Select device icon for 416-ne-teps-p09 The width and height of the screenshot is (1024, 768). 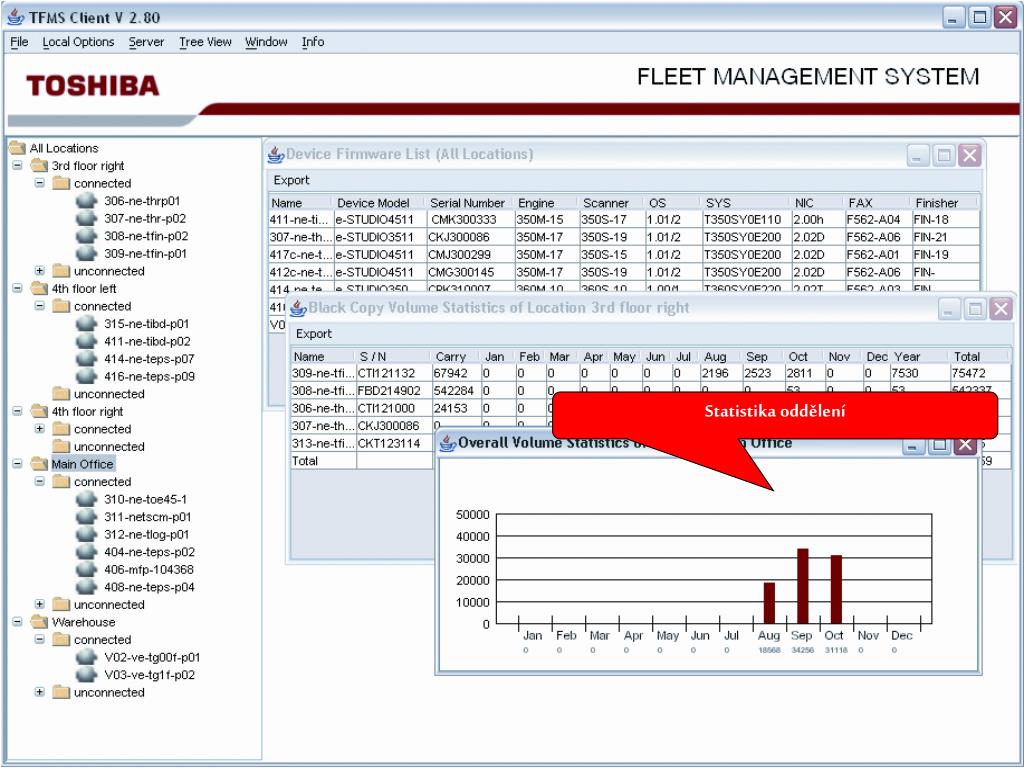86,376
